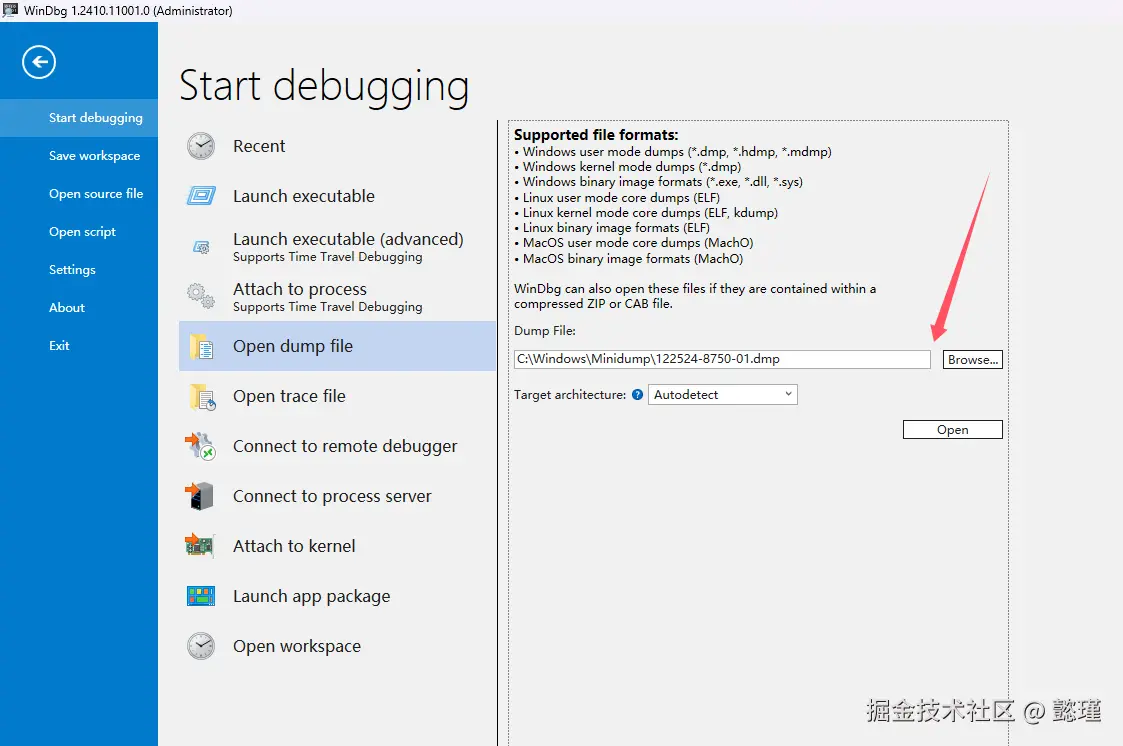The image size is (1123, 746).
Task: Choose Connect to process server label
Action: pyautogui.click(x=332, y=496)
